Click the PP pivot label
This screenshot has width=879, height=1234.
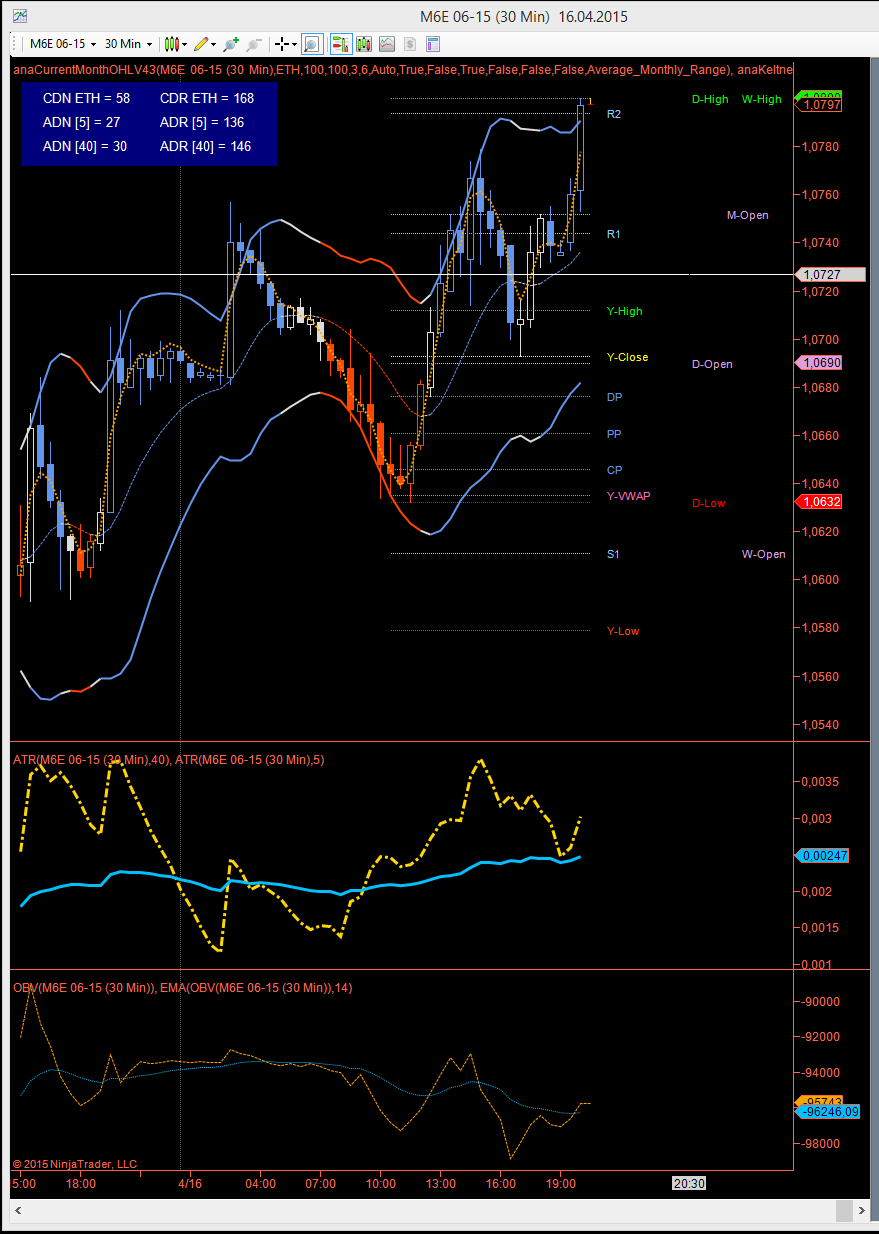[x=614, y=434]
